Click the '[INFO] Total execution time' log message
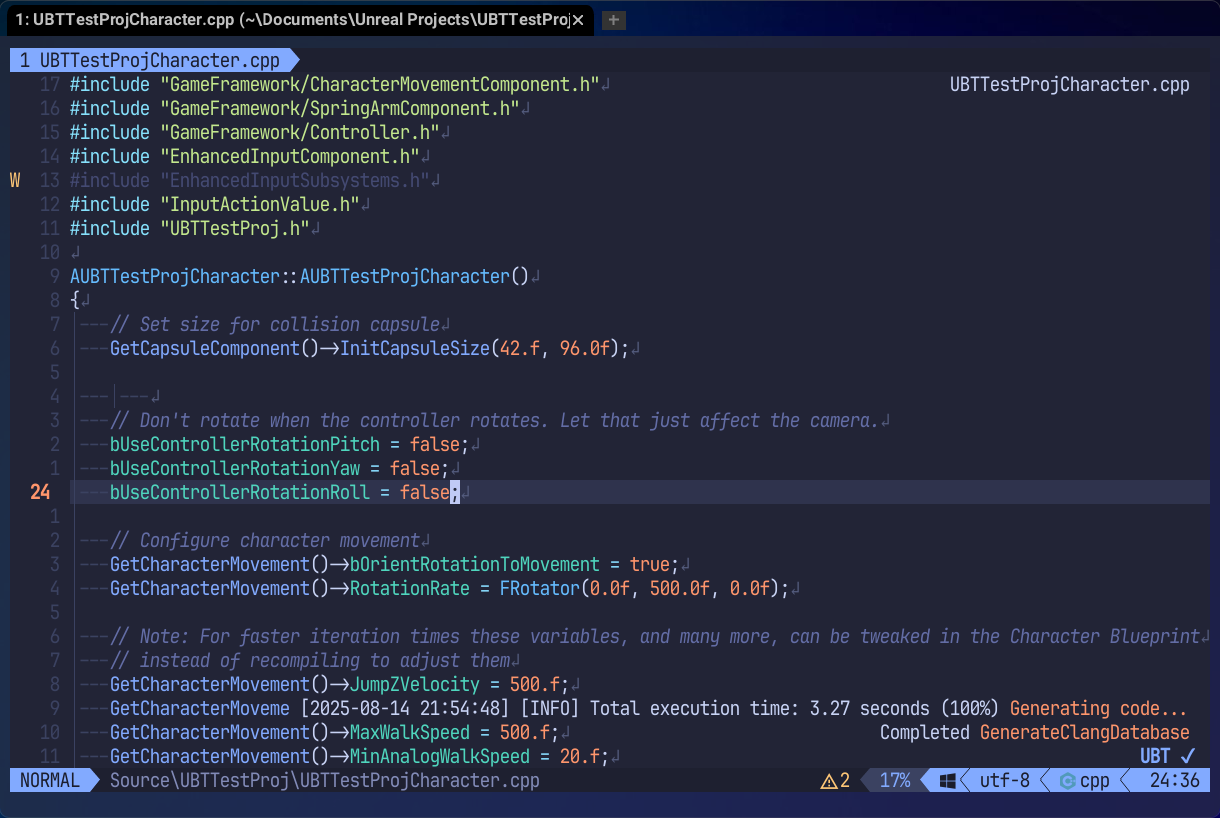 pyautogui.click(x=650, y=708)
